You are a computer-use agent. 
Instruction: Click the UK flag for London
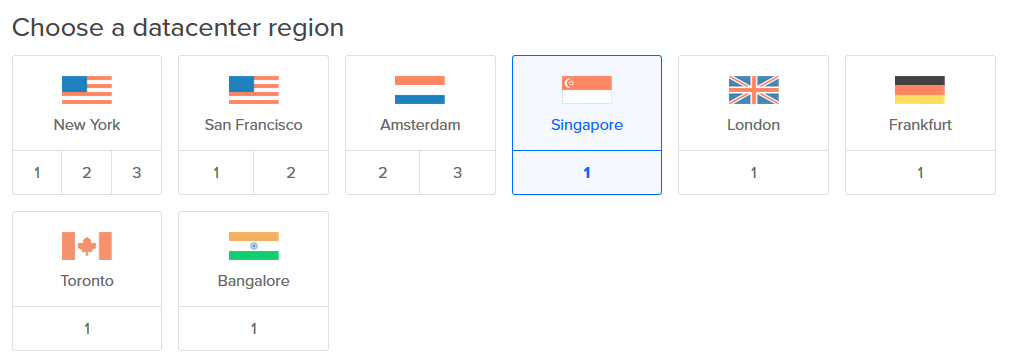(753, 90)
